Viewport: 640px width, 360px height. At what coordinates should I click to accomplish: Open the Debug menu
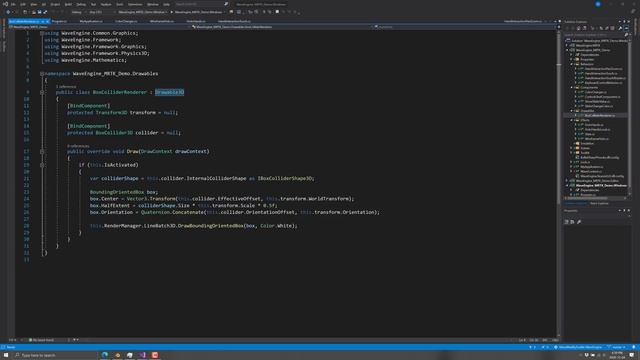pyautogui.click(x=81, y=4)
